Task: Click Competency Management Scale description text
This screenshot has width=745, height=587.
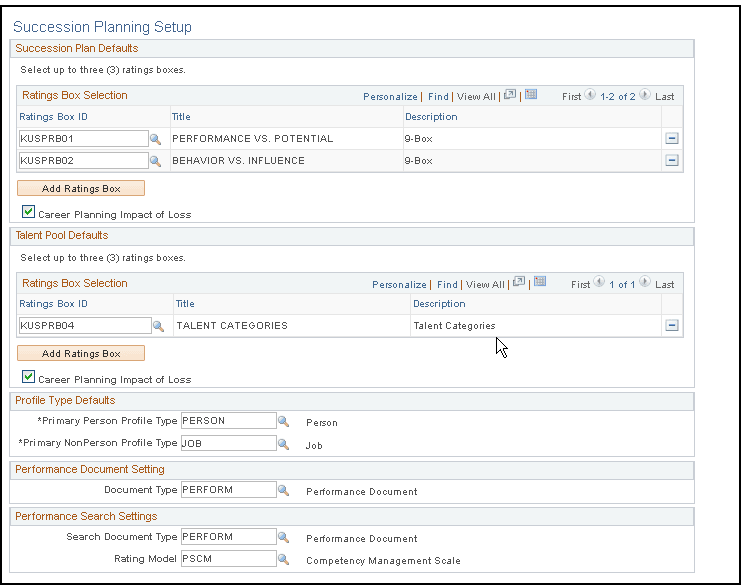Action: 383,560
